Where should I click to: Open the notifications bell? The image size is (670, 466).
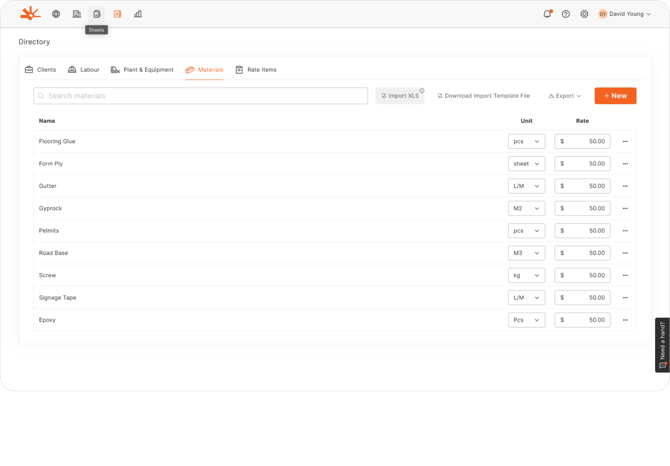pyautogui.click(x=547, y=14)
